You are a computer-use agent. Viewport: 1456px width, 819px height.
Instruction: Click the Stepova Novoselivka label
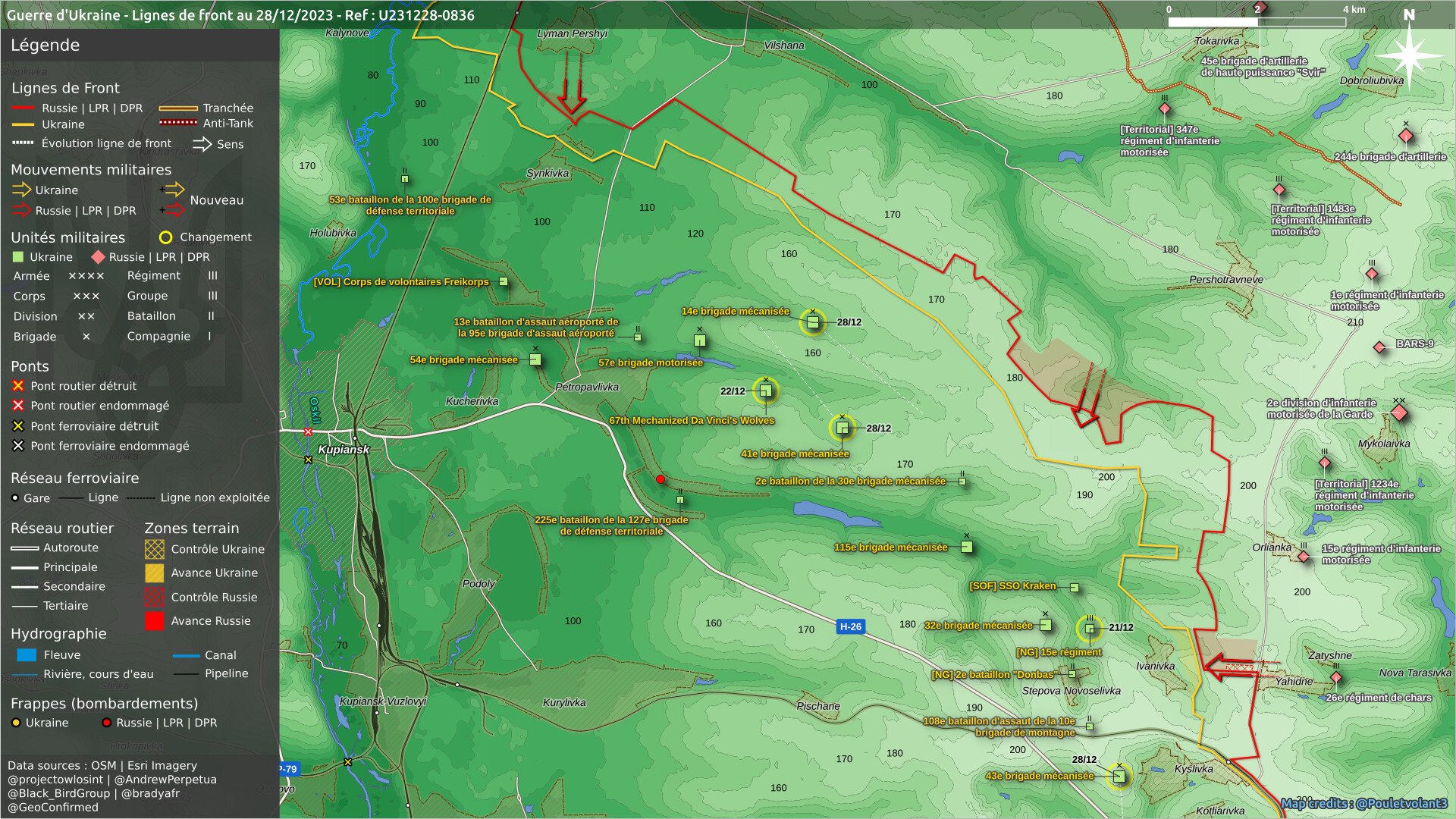coord(1071,691)
